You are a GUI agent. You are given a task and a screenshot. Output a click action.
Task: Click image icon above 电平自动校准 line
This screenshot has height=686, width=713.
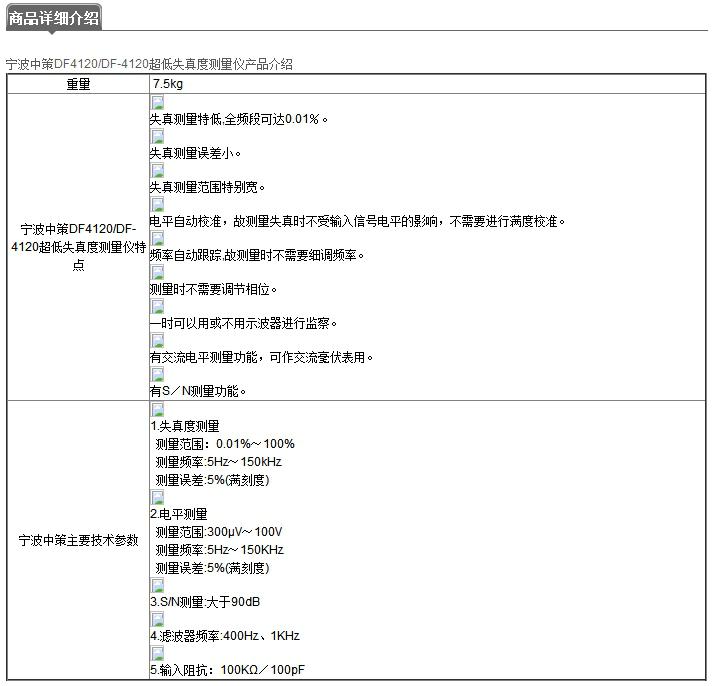[157, 204]
